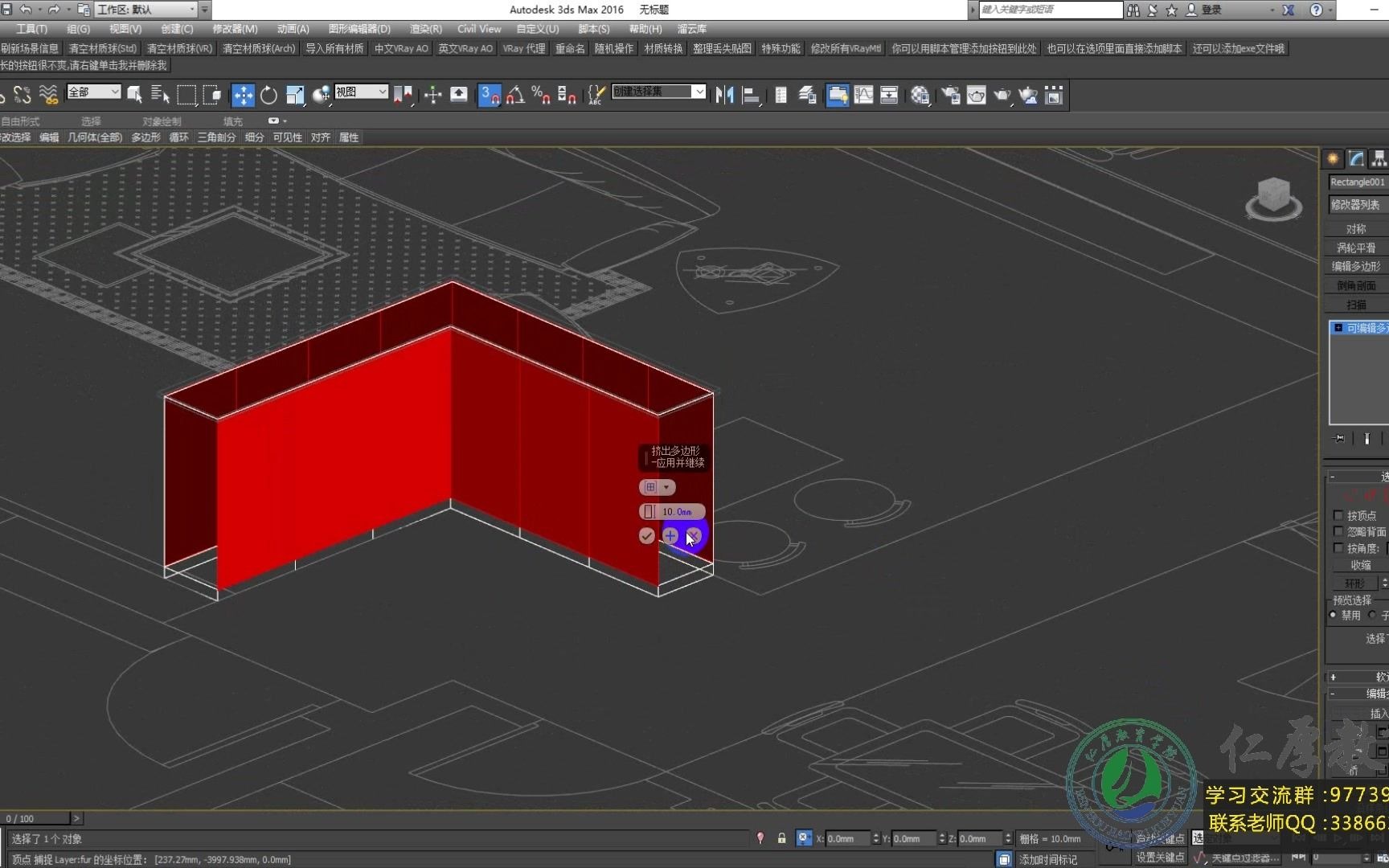Viewport: 1389px width, 868px height.
Task: Enable the 忽略背面 checkbox
Action: click(1338, 531)
